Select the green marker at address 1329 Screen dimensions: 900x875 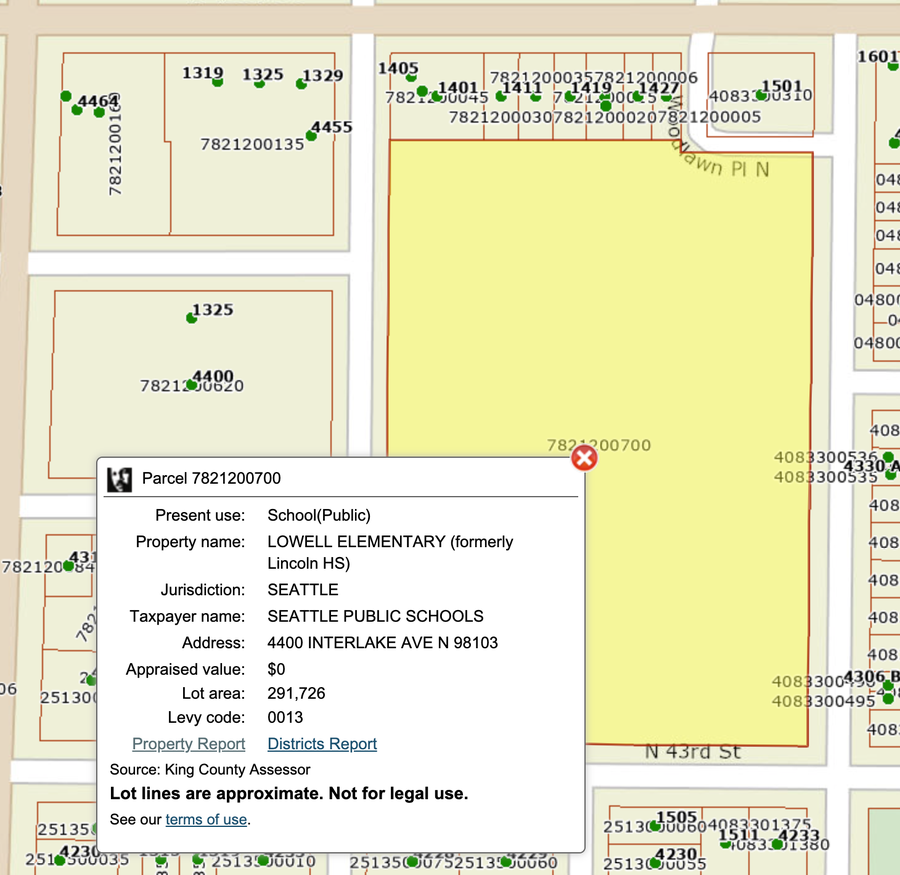pos(301,84)
